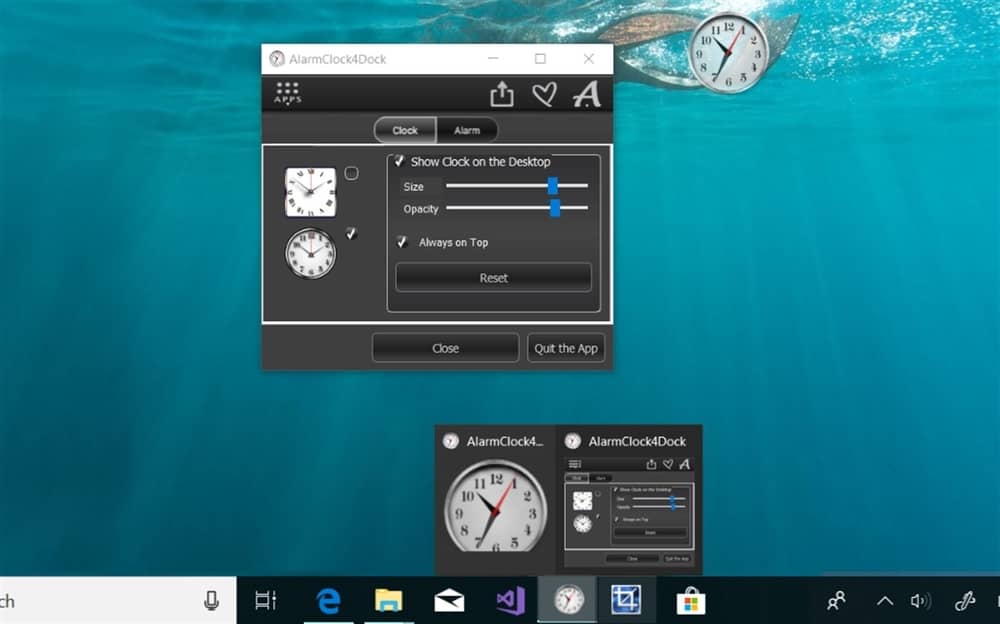Click the desktop analog clock widget
Screen dimensions: 1000x624
(x=728, y=53)
